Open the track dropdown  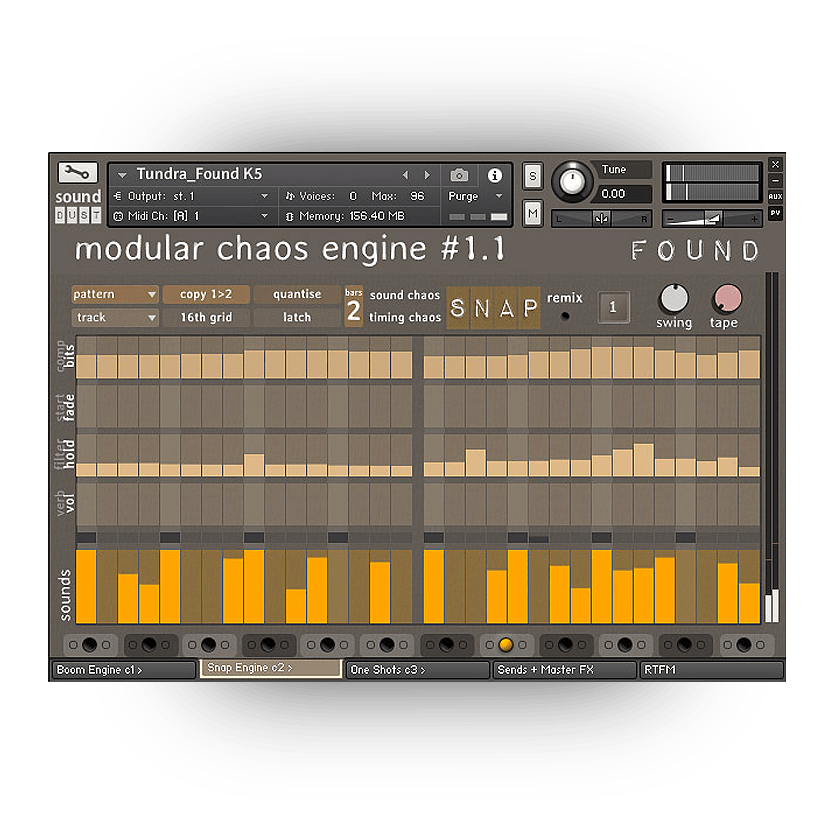(115, 318)
